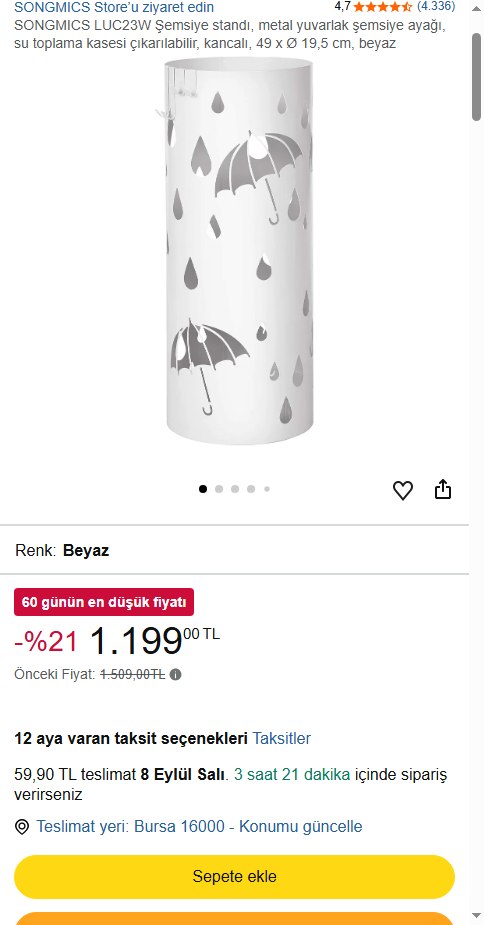
Task: Update delivery location Bursa 16000
Action: coord(200,826)
